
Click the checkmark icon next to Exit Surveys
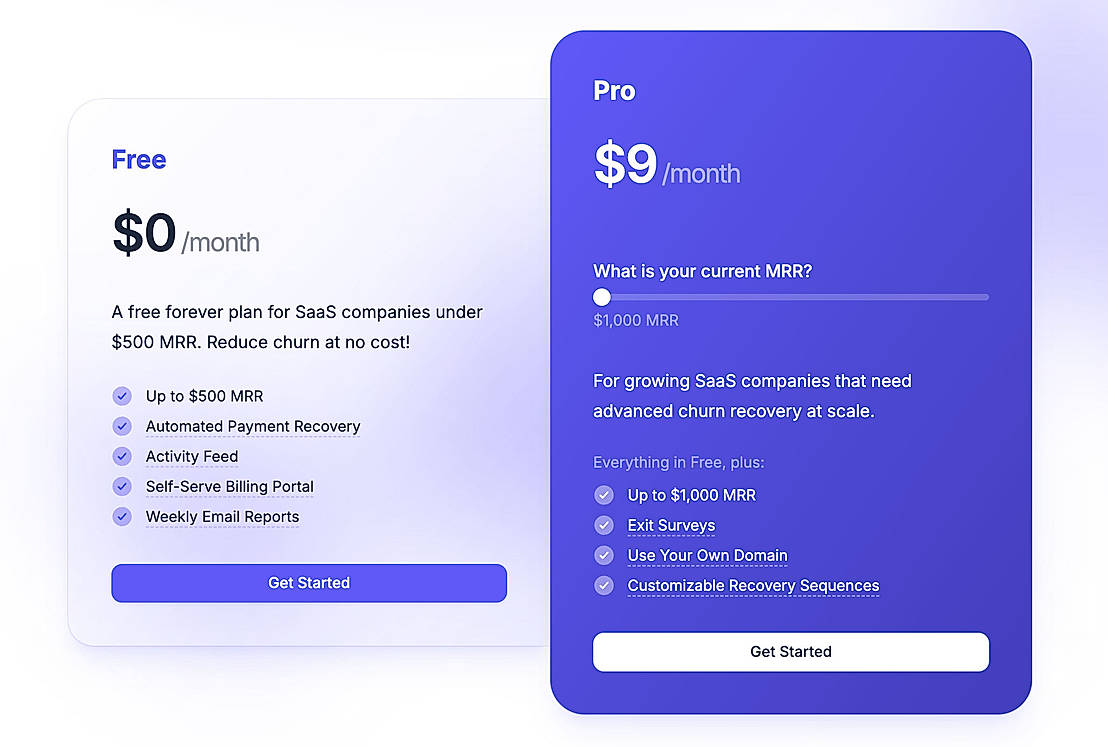pos(604,525)
